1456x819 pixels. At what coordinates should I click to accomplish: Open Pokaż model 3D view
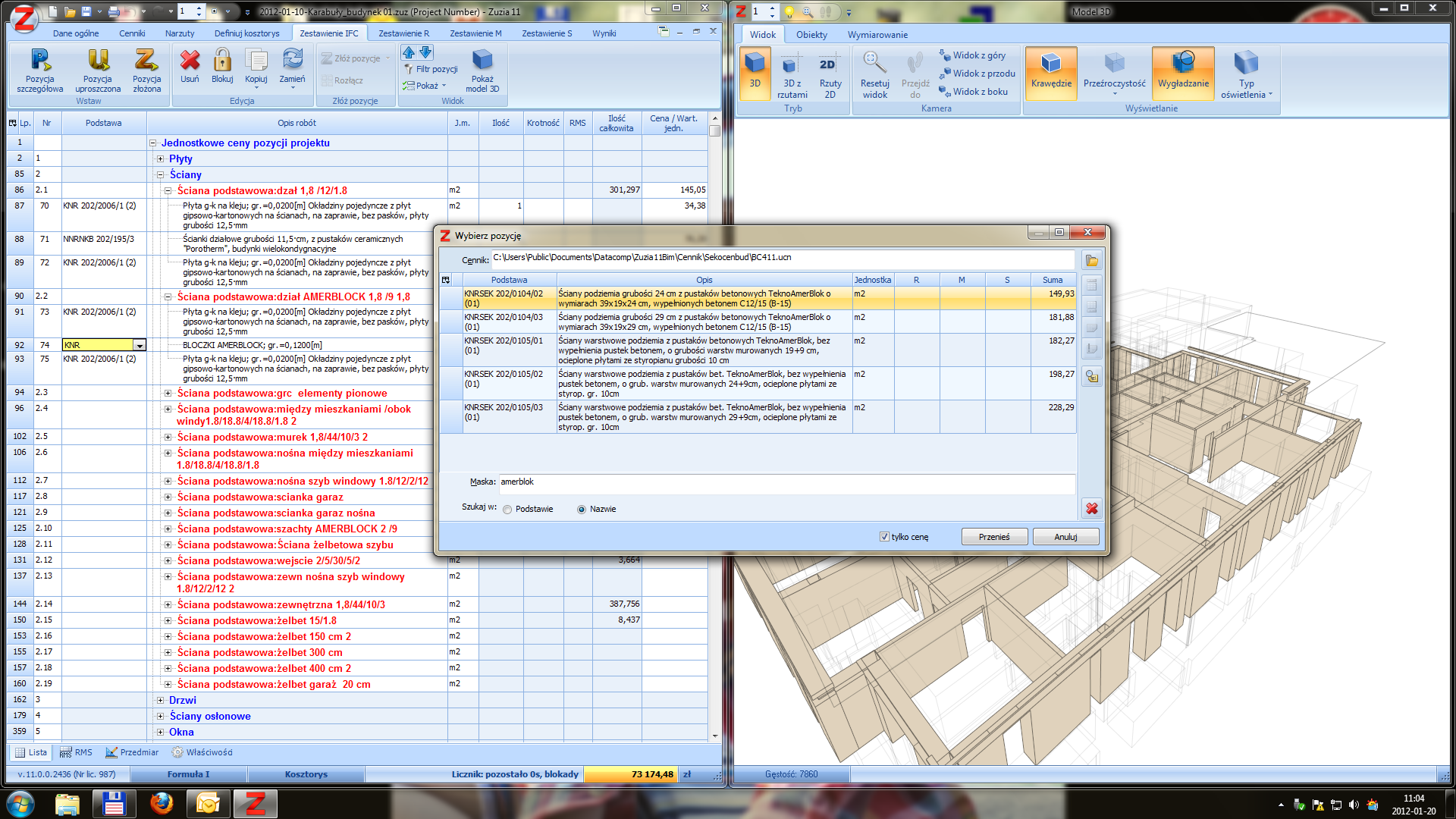482,70
